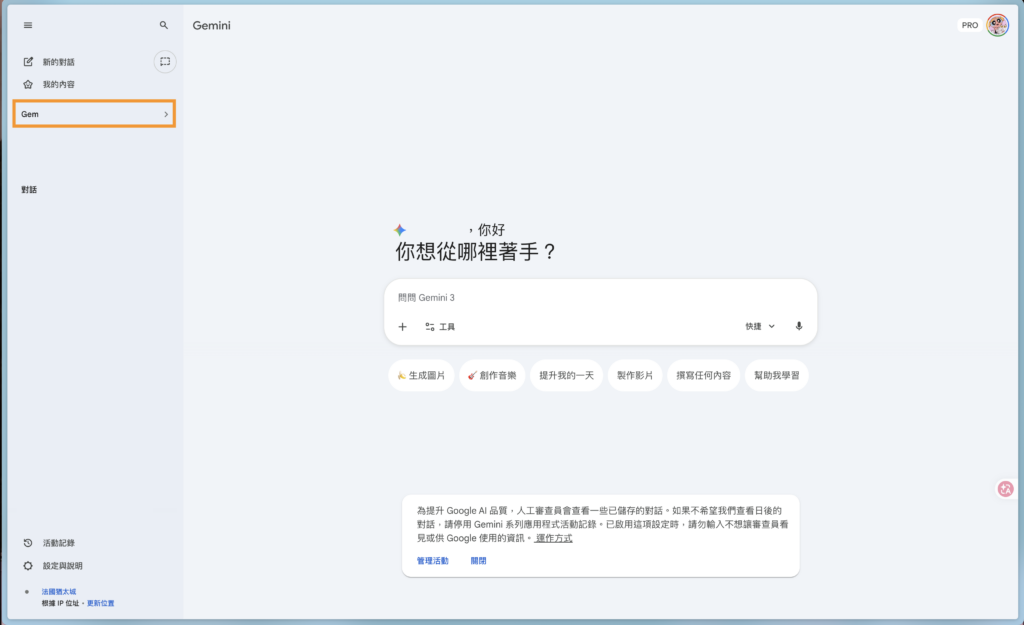Click the hamburger menu icon
The image size is (1024, 625).
[28, 25]
